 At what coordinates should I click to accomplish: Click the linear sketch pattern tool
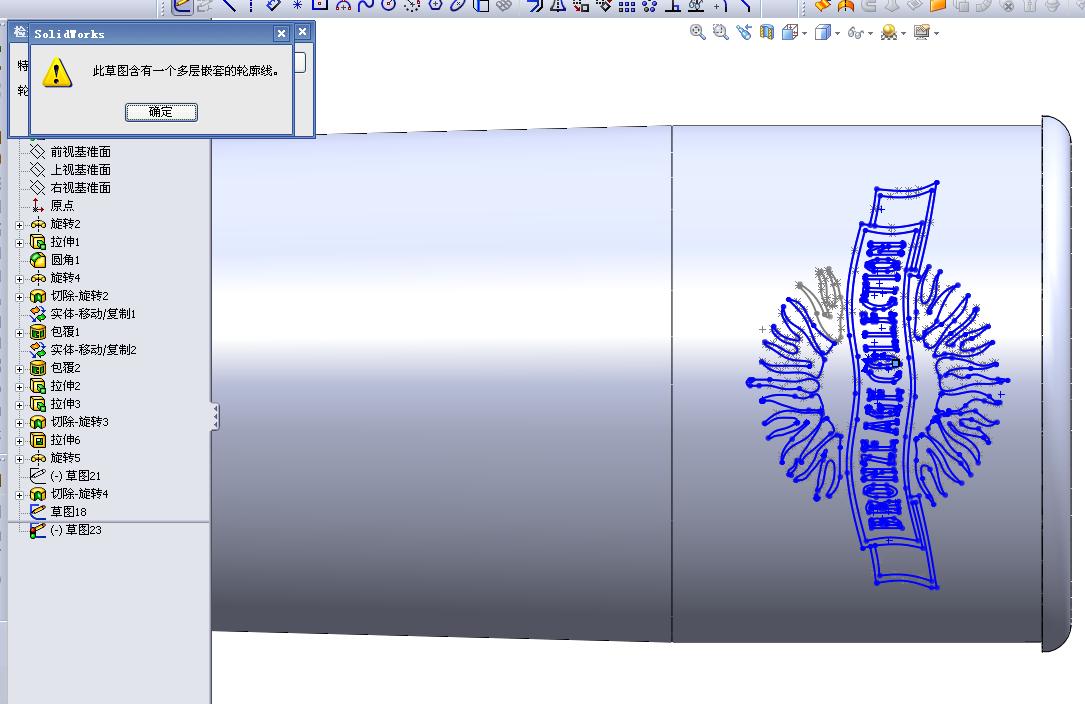[627, 6]
